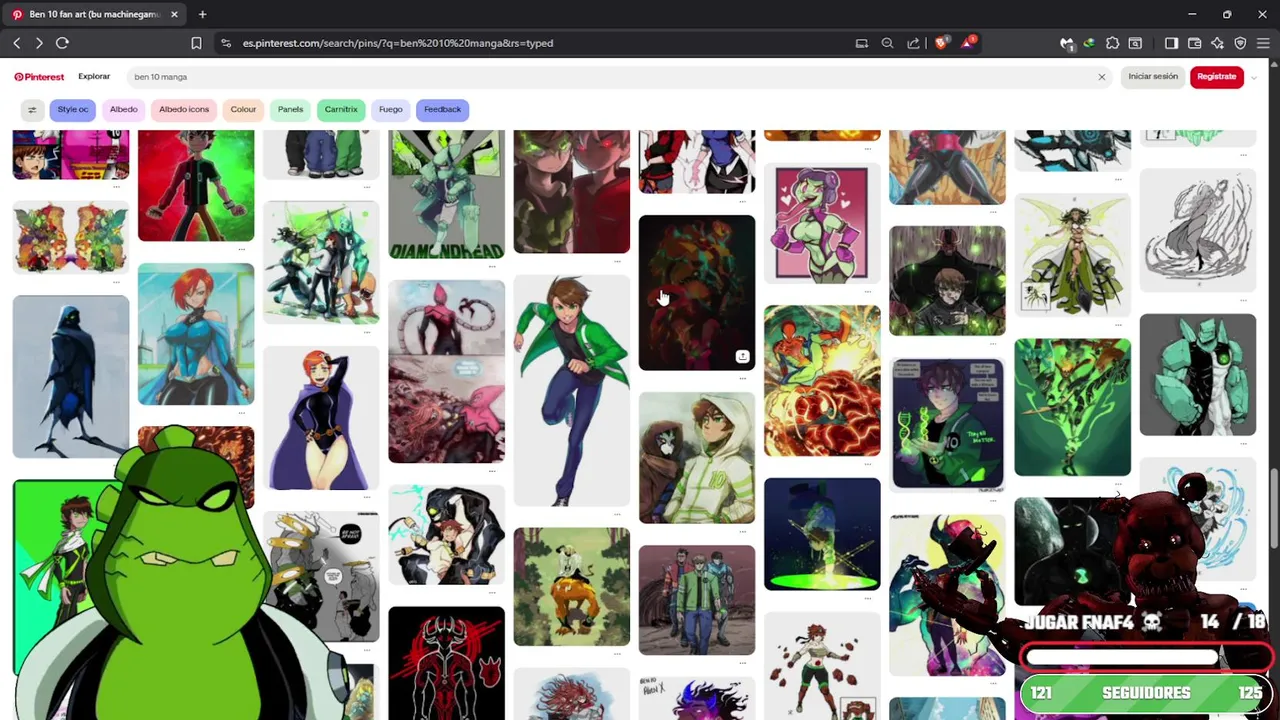Filter by the Fuego chip
This screenshot has height=720, width=1280.
[391, 110]
